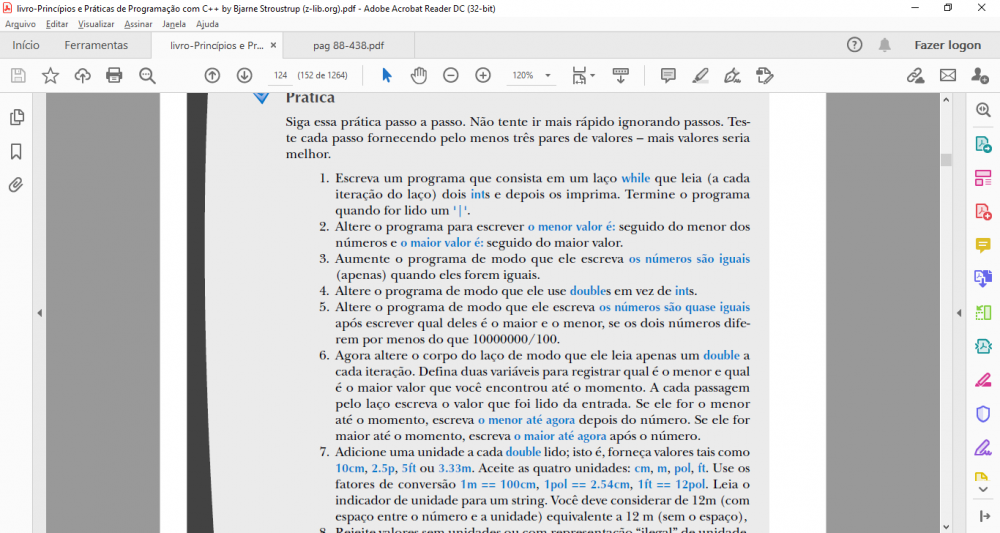Click the Print file icon
This screenshot has width=1000, height=533.
(x=114, y=75)
